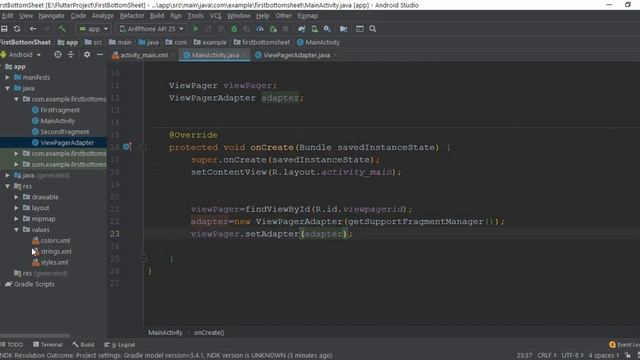
Task: Click the override gutter icon at line 16
Action: pyautogui.click(x=127, y=147)
